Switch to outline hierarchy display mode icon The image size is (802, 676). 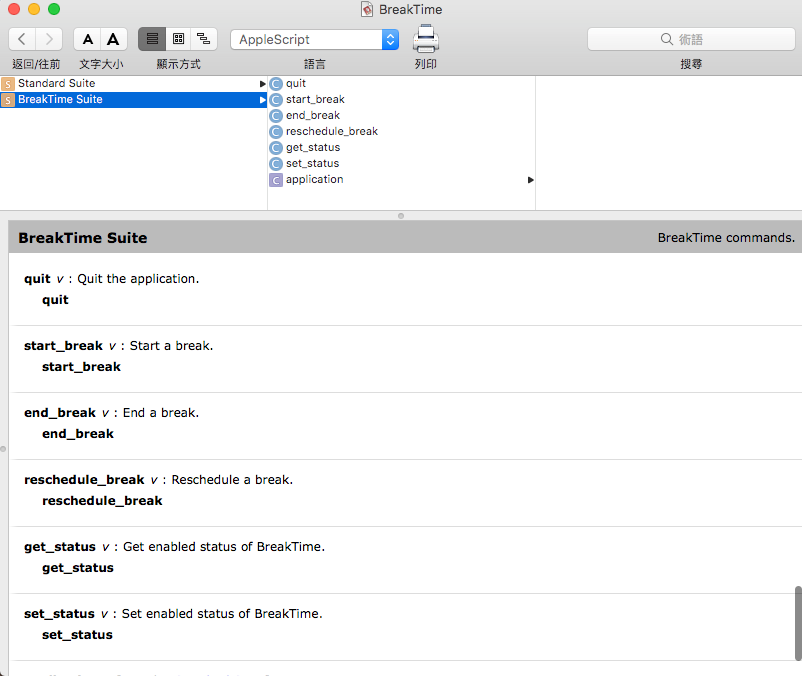(x=204, y=39)
